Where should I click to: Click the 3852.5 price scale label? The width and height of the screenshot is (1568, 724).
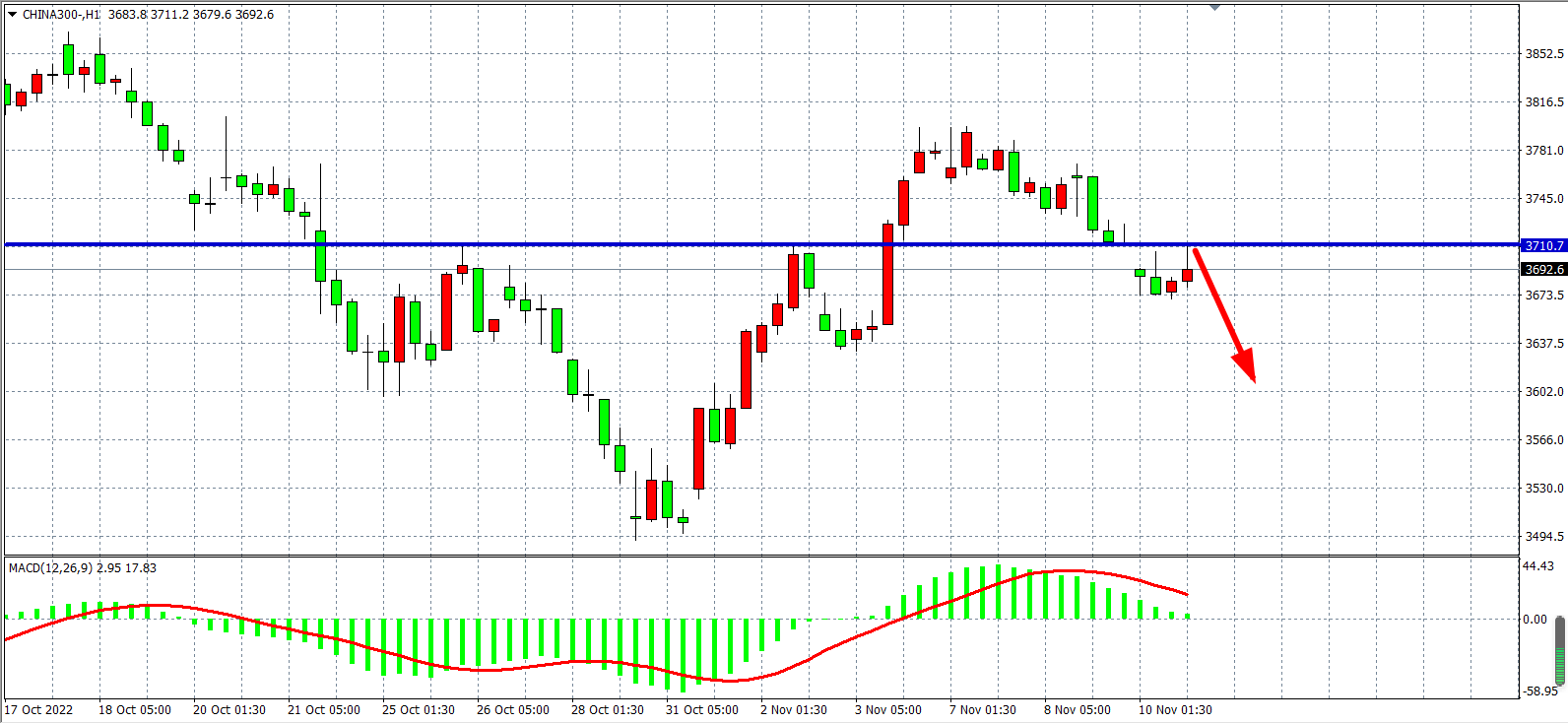(x=1543, y=54)
